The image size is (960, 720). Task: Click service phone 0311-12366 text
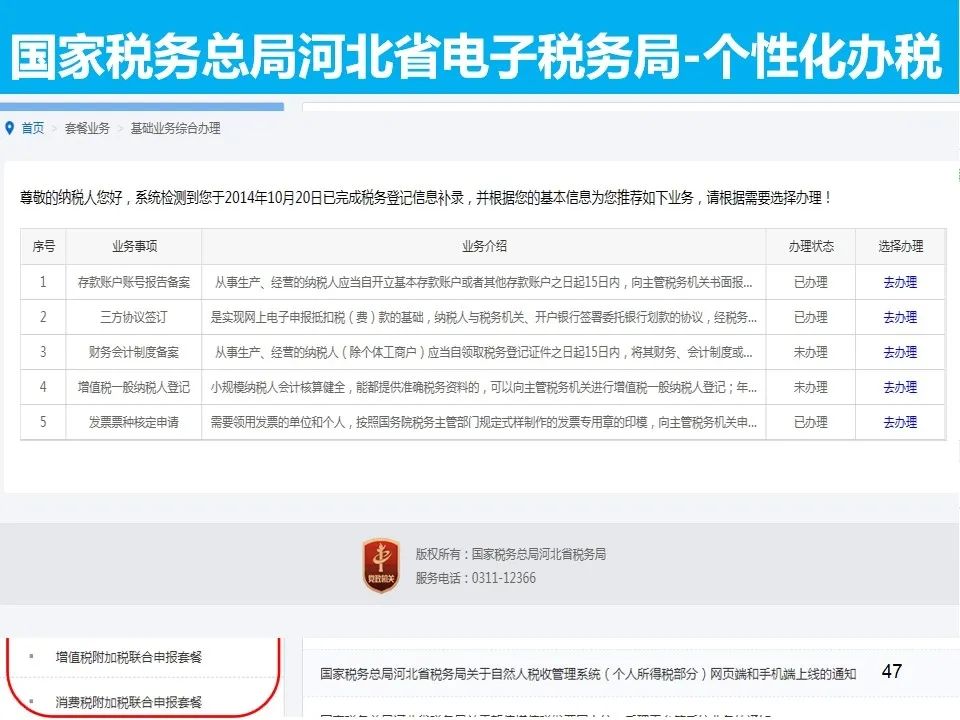click(476, 578)
